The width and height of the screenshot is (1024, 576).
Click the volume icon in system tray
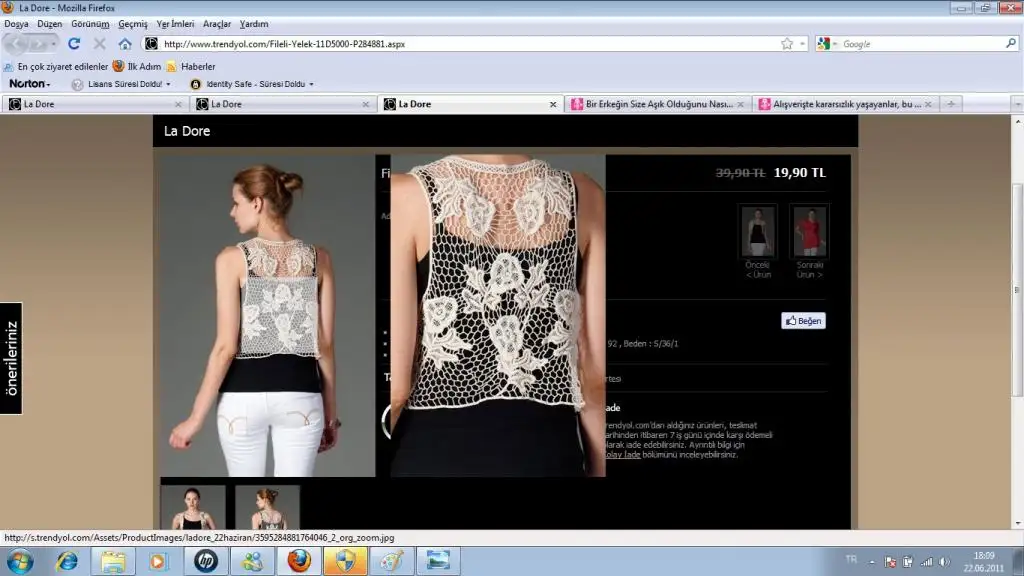(x=944, y=562)
